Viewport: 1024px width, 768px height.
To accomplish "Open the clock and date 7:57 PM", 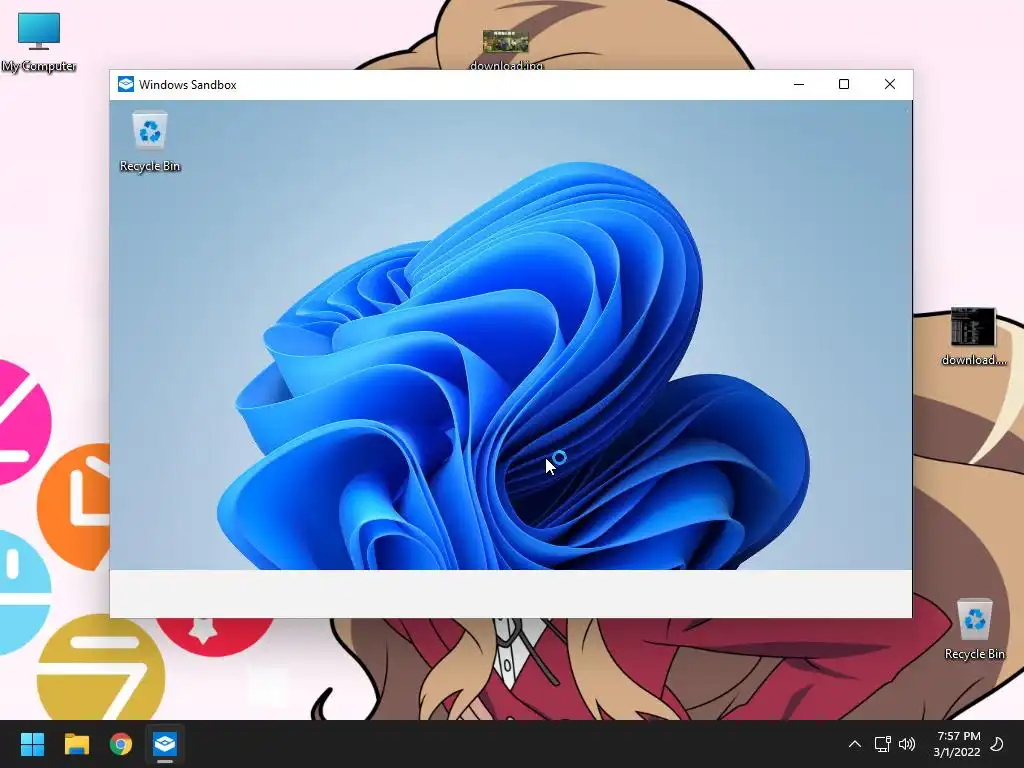I will click(957, 744).
